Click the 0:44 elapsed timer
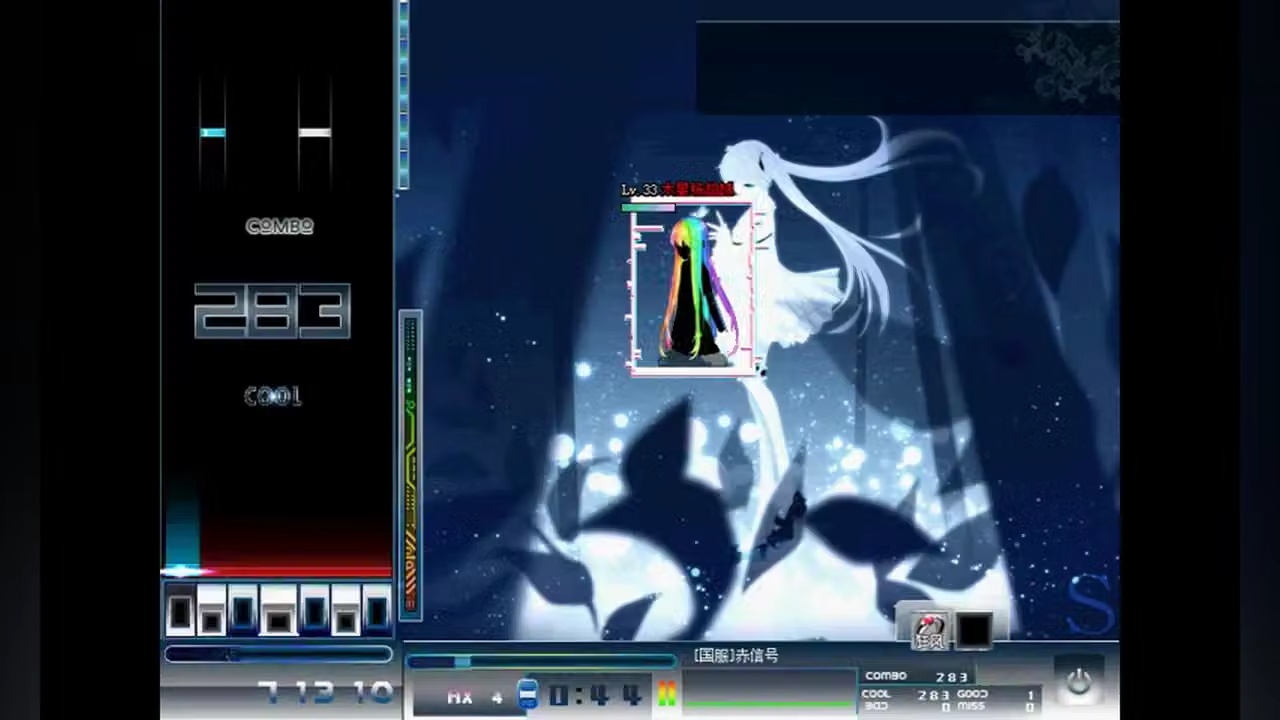This screenshot has width=1280, height=720. [x=596, y=694]
